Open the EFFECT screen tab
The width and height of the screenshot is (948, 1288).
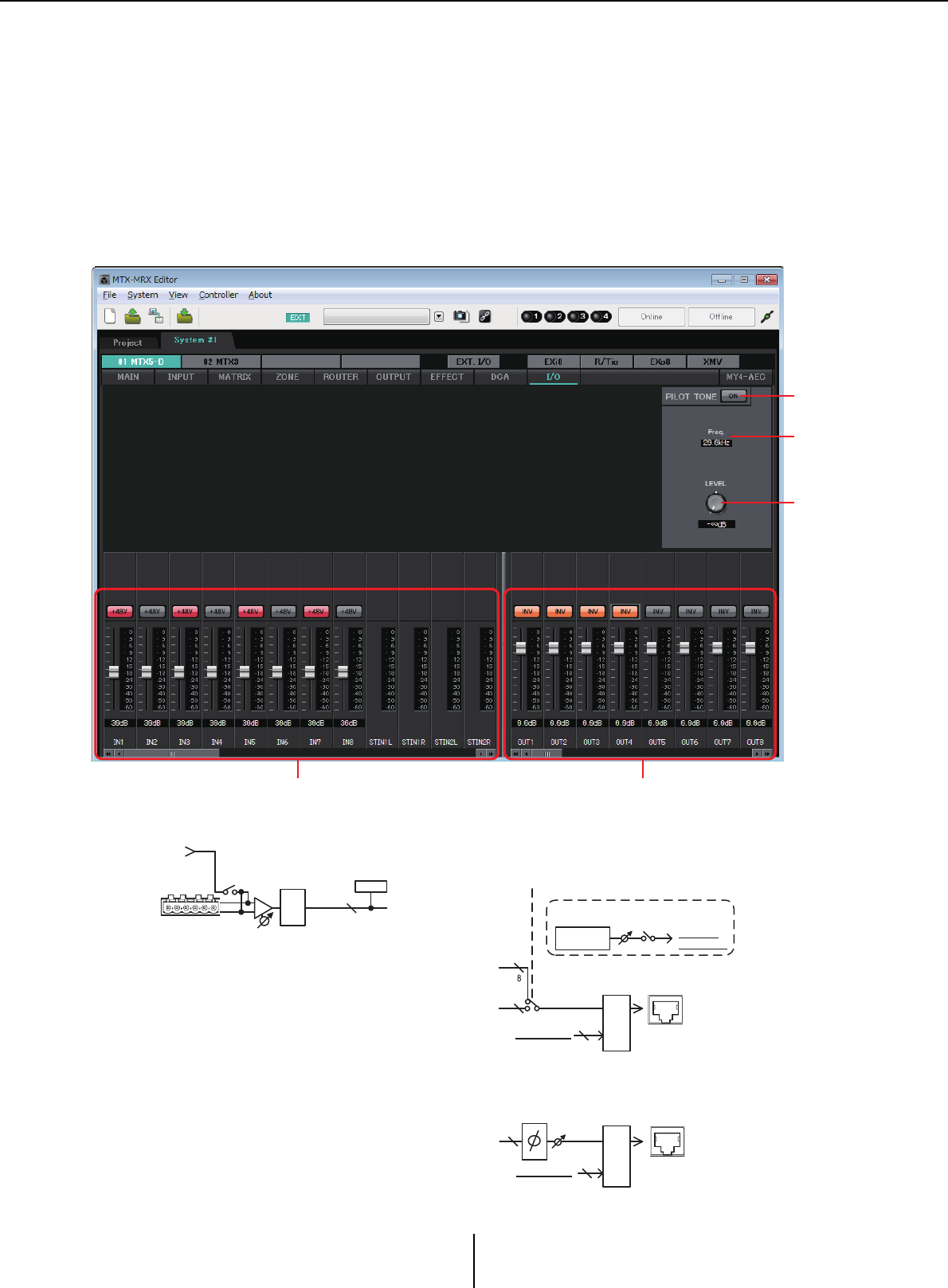point(447,377)
